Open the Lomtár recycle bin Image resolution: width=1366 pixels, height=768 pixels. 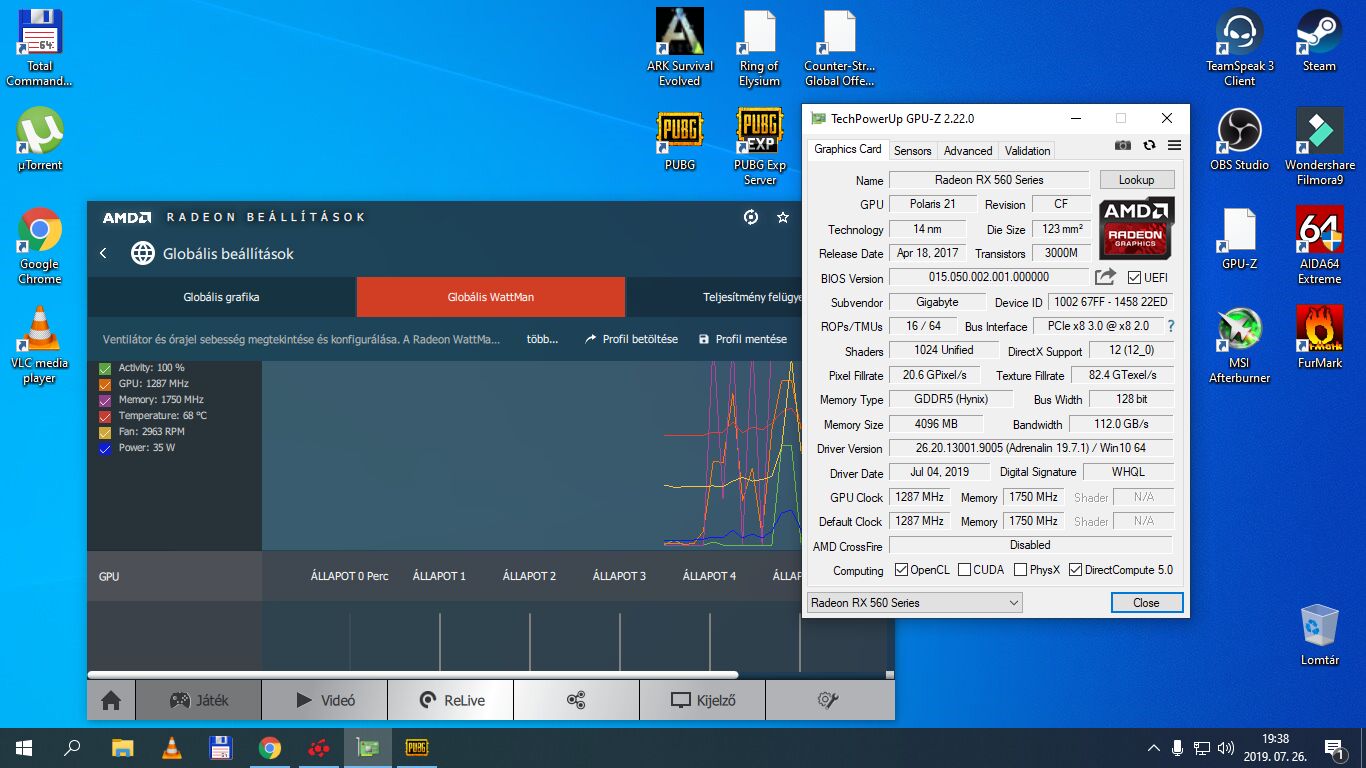(1320, 635)
